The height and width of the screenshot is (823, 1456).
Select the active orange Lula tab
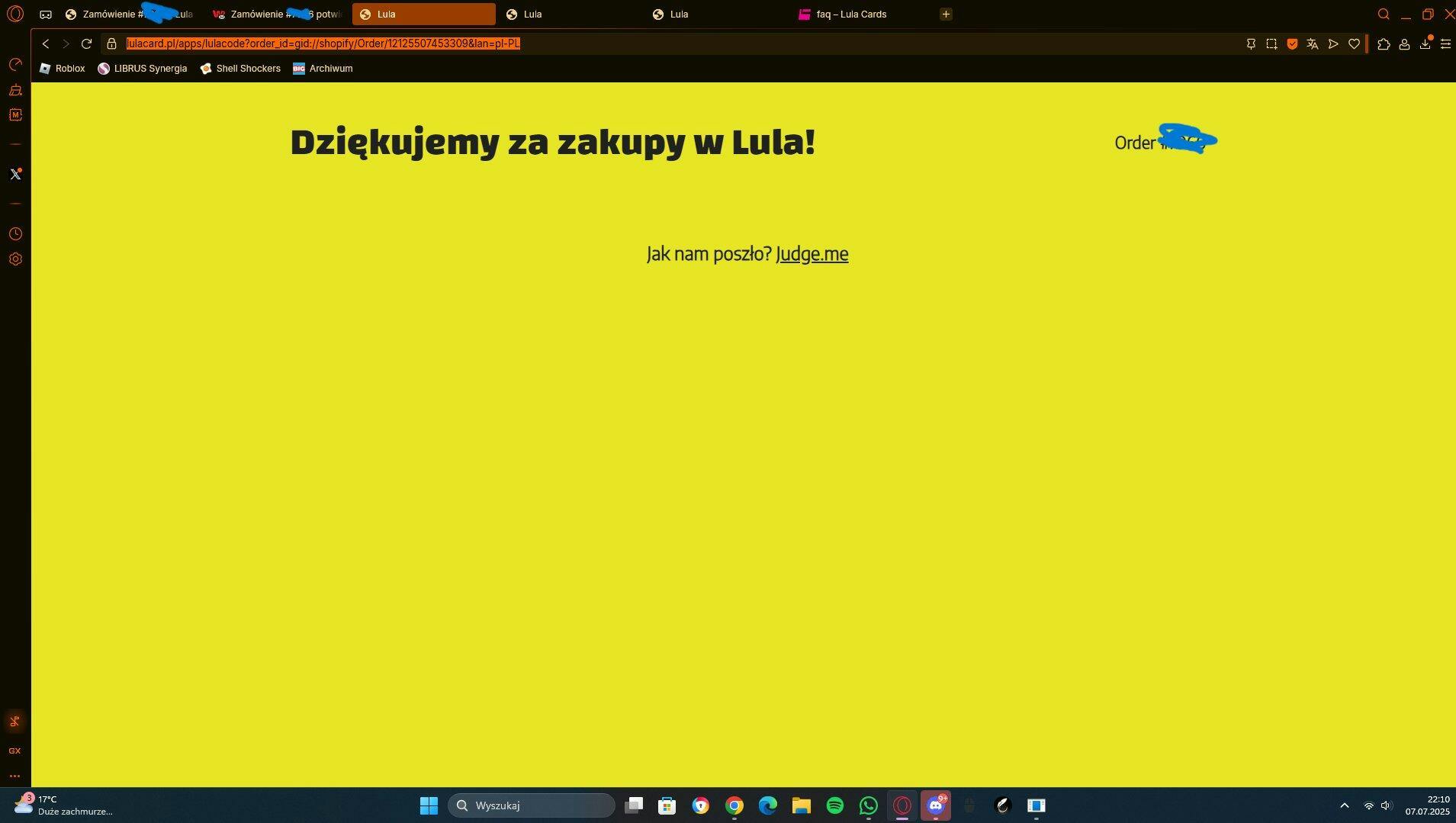coord(424,14)
